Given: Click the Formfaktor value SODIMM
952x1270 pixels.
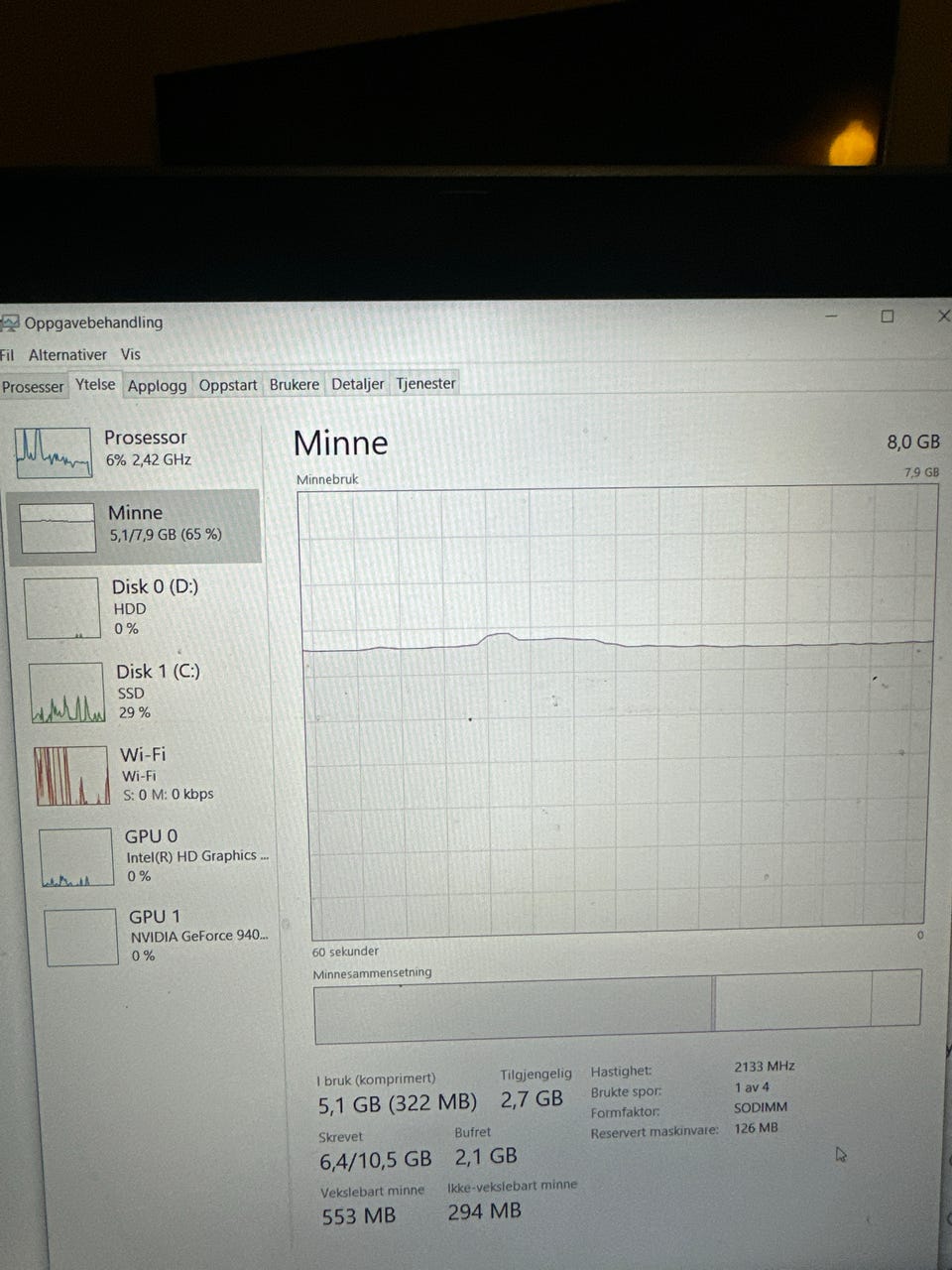Looking at the screenshot, I should (x=761, y=1107).
